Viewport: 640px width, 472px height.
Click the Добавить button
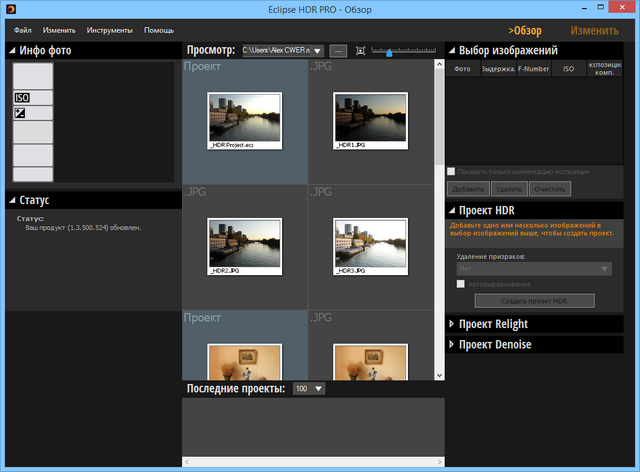(x=466, y=188)
